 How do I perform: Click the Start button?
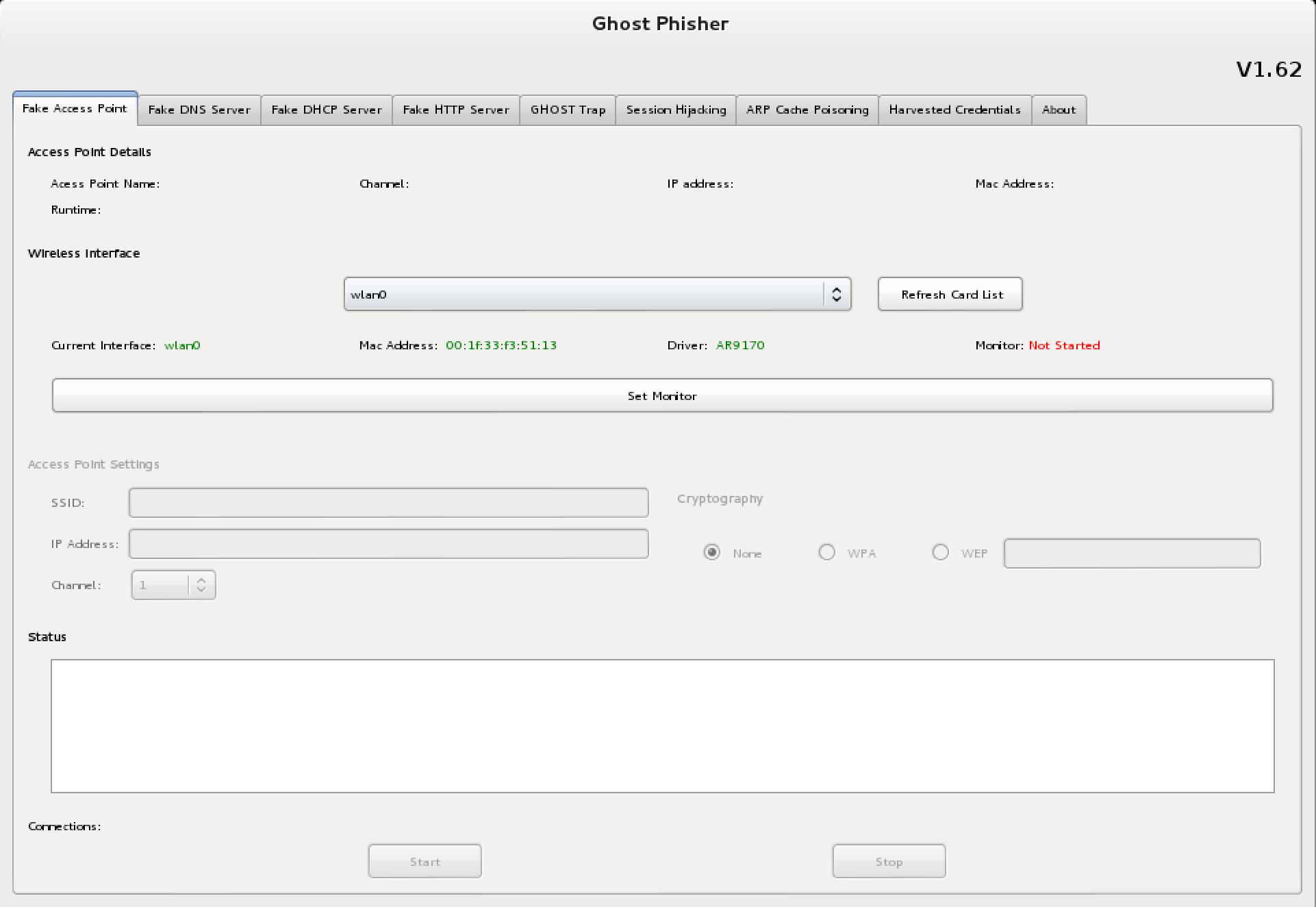coord(425,862)
